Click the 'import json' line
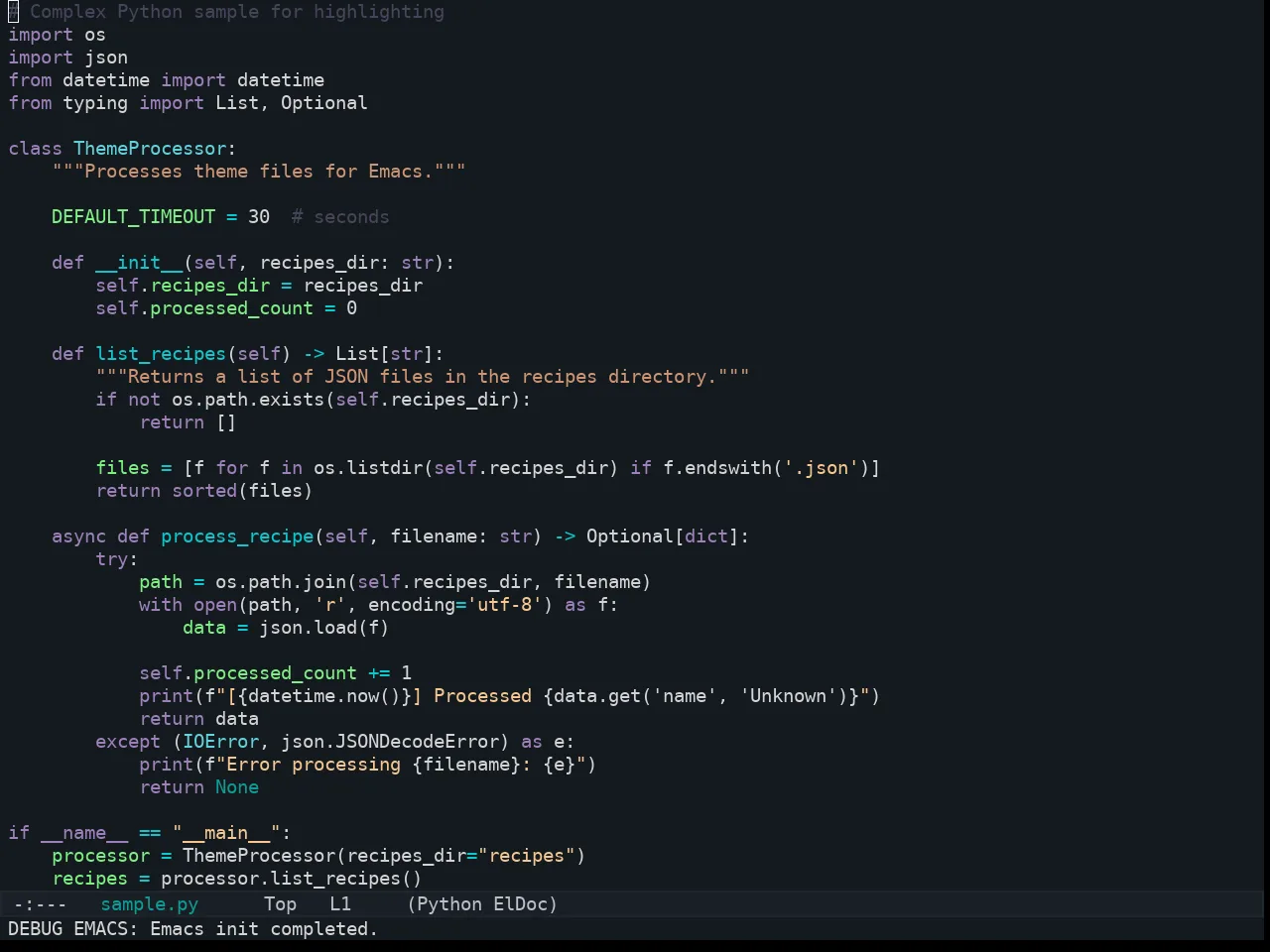This screenshot has height=952, width=1270. pyautogui.click(x=67, y=58)
